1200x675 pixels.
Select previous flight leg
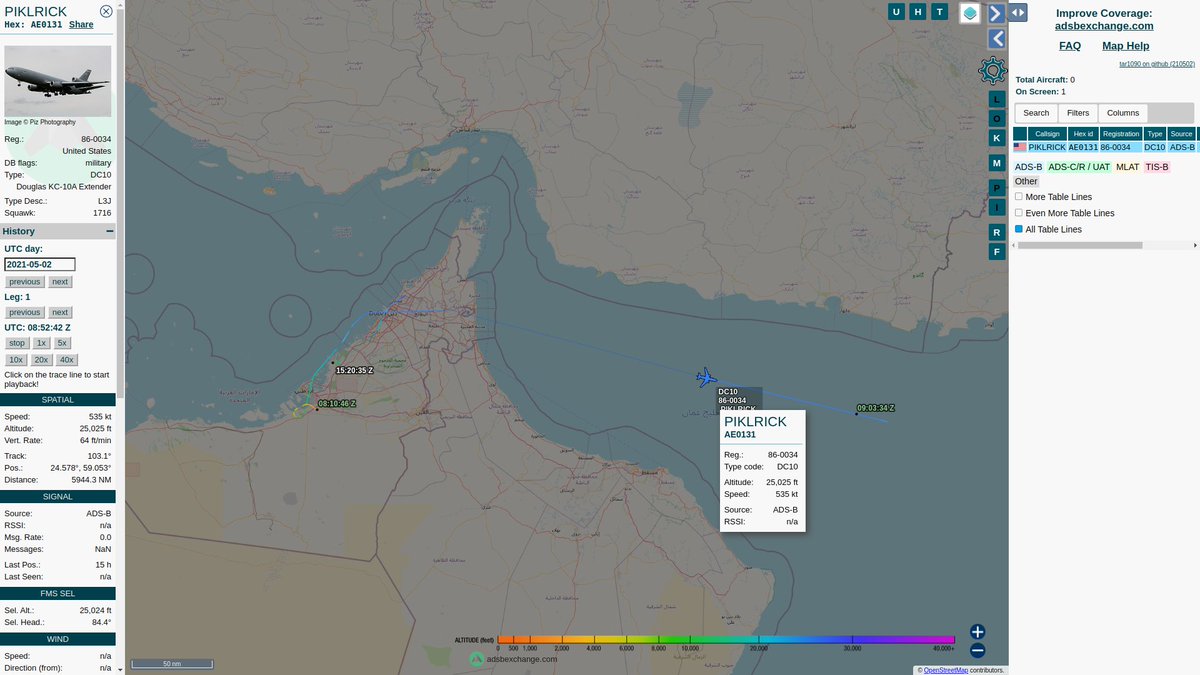click(x=25, y=312)
